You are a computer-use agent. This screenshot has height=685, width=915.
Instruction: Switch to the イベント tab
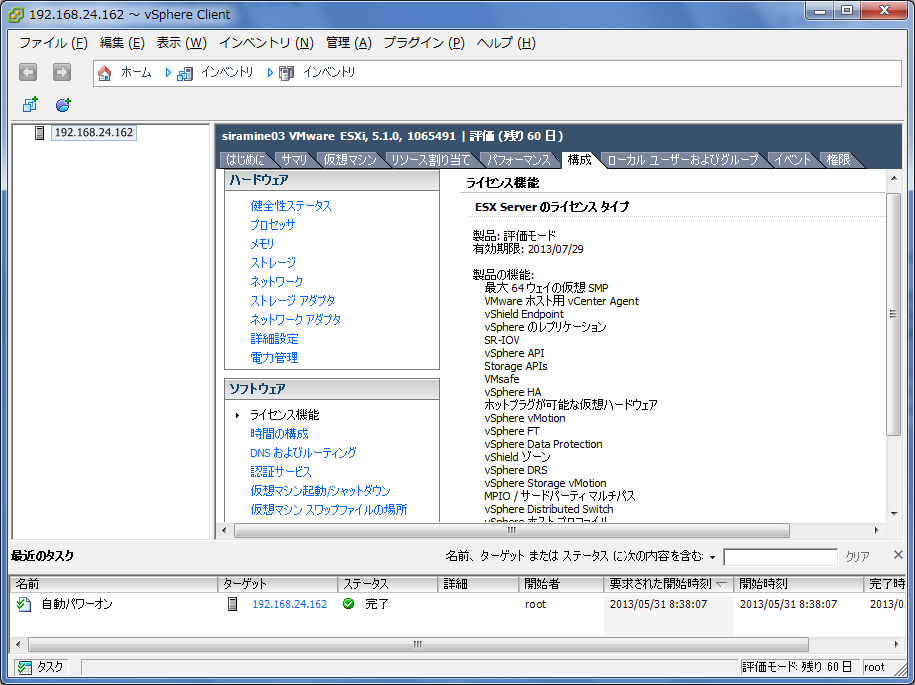pos(792,160)
